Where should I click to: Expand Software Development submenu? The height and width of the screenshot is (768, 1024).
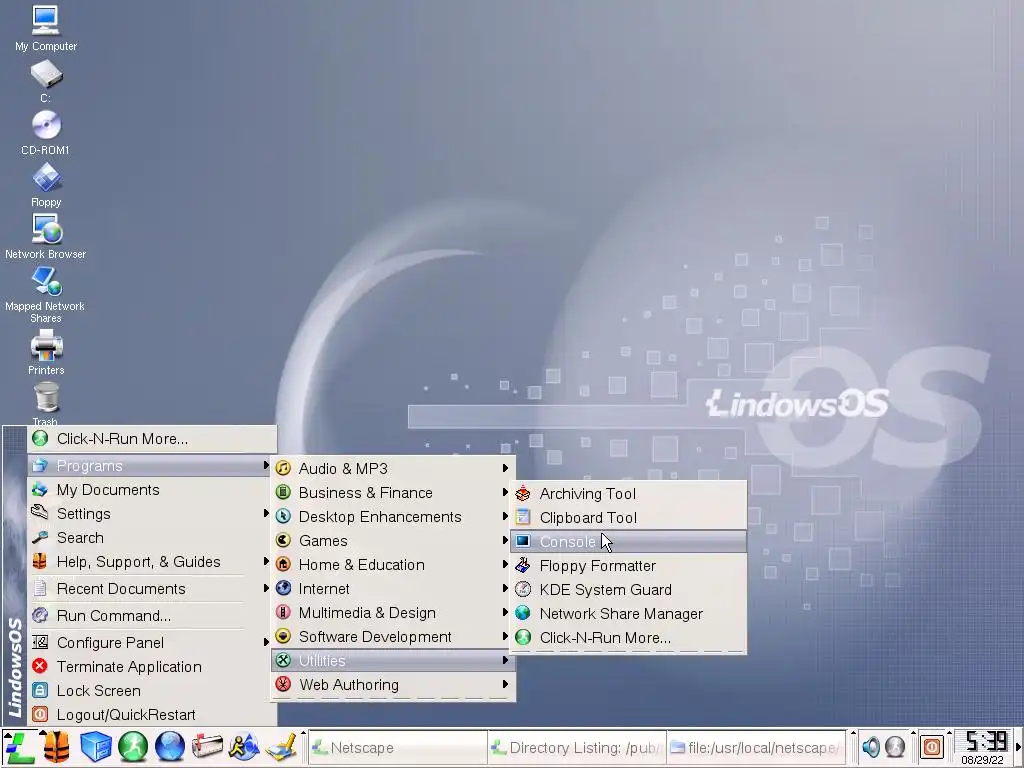tap(393, 637)
